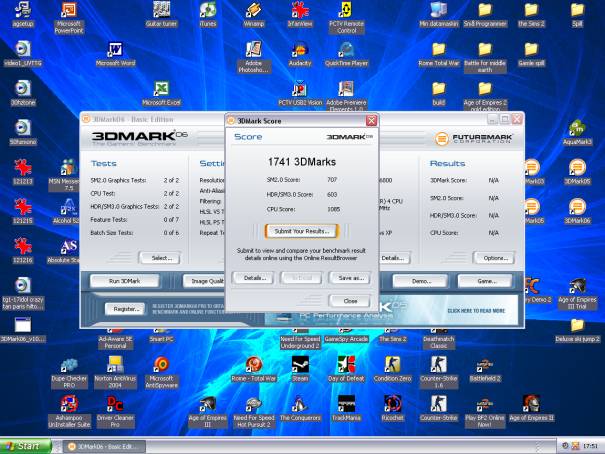Click Options button in Results panel

click(x=495, y=258)
